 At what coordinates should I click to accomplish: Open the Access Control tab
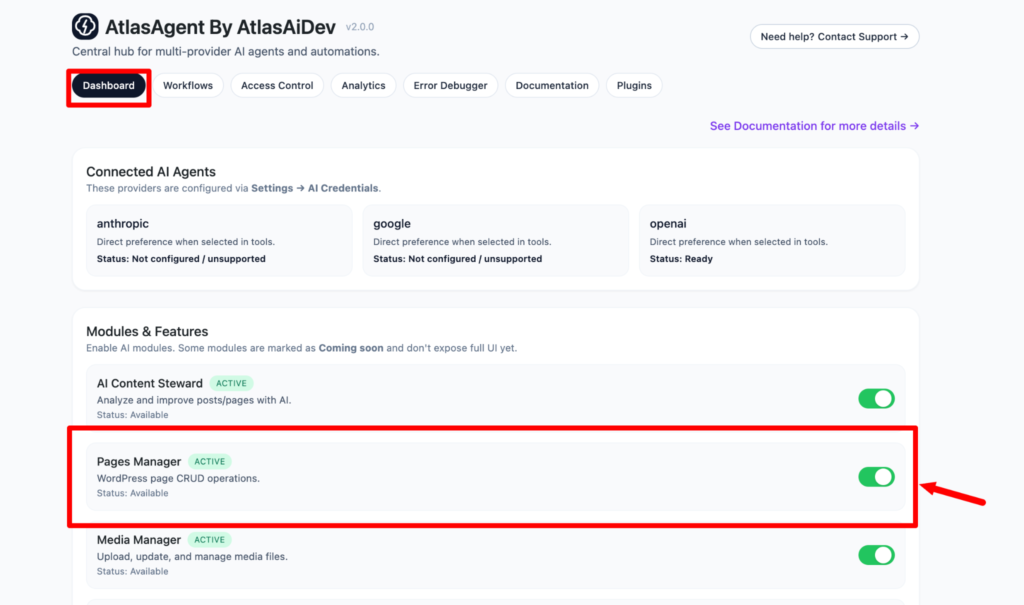point(277,86)
